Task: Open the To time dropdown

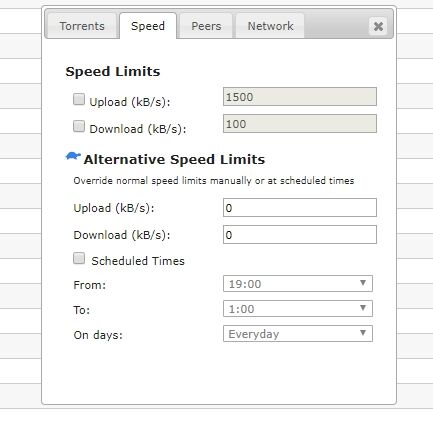Action: click(x=298, y=309)
